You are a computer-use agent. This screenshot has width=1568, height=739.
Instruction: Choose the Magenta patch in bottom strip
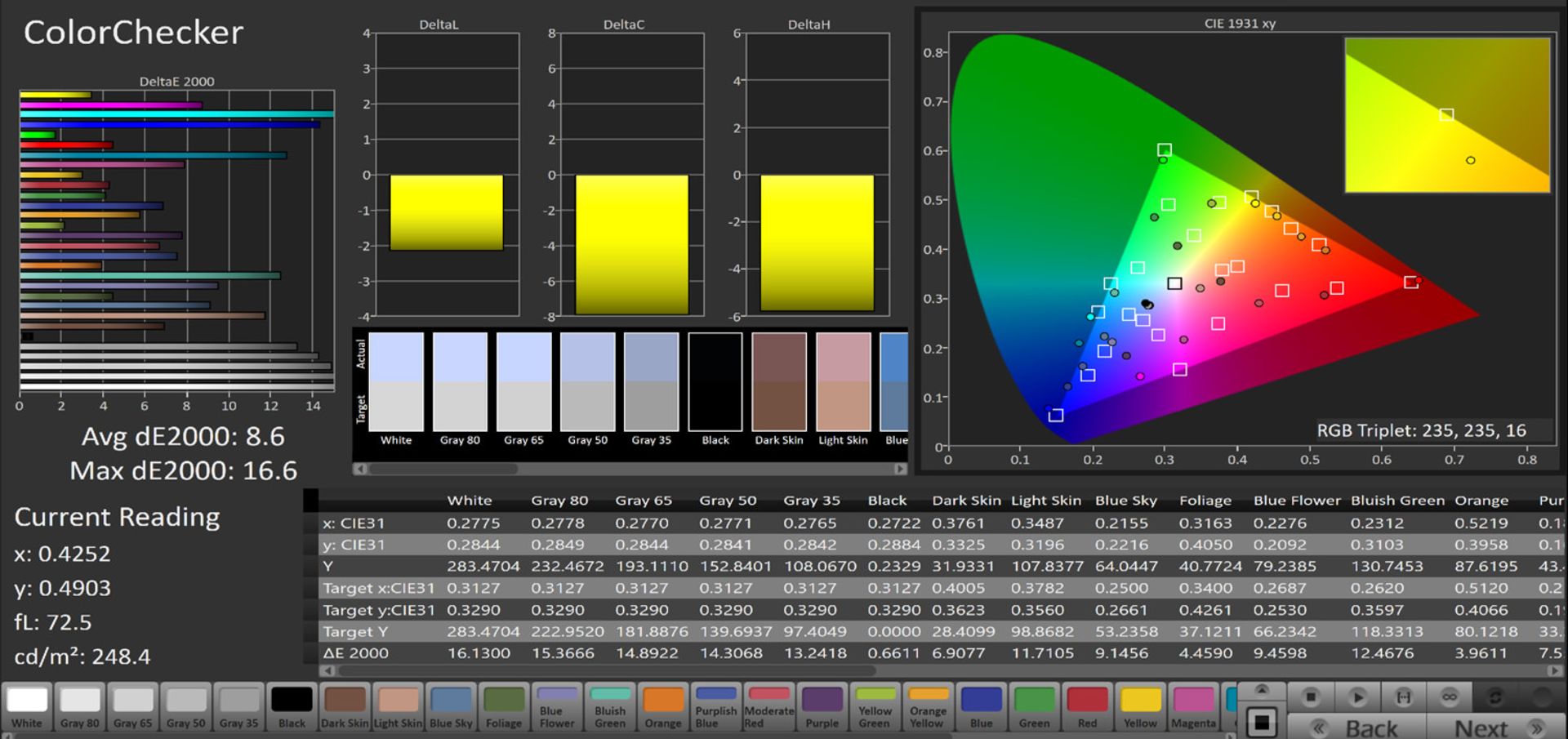(x=1193, y=706)
